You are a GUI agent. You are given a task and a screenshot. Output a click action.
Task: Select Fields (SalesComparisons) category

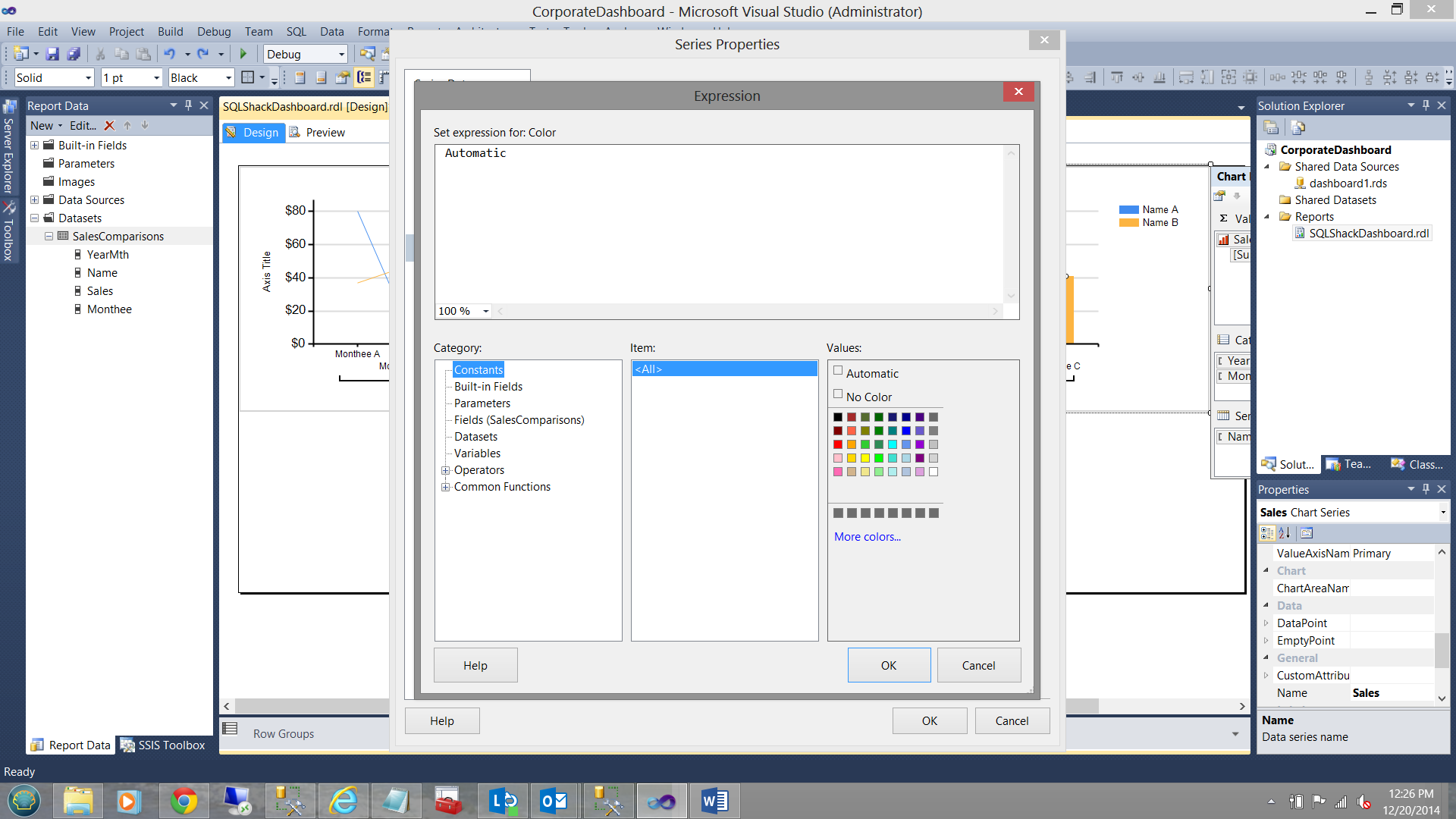[x=519, y=420]
